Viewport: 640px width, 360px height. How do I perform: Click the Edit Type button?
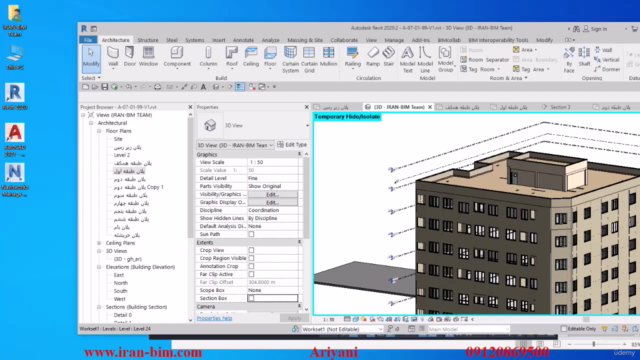pos(292,145)
